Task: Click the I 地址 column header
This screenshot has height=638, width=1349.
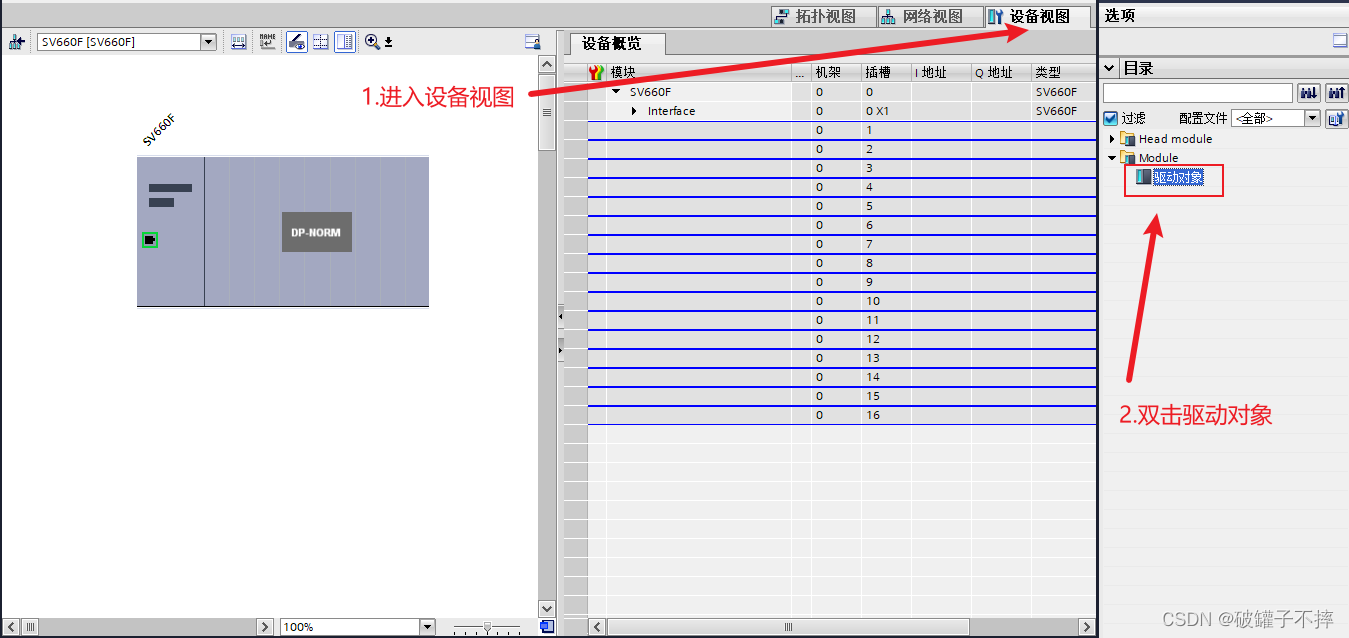Action: coord(941,73)
